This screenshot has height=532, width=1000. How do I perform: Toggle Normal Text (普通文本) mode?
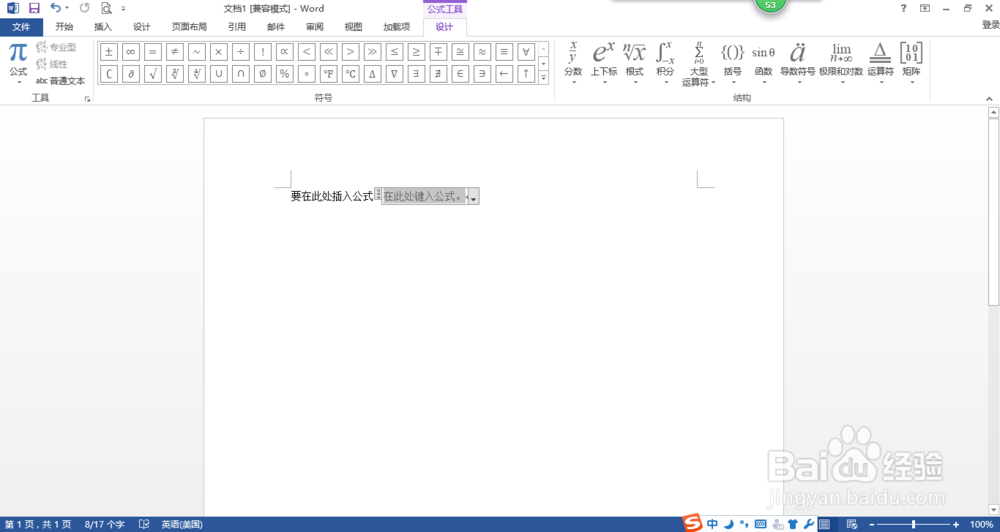pyautogui.click(x=60, y=81)
